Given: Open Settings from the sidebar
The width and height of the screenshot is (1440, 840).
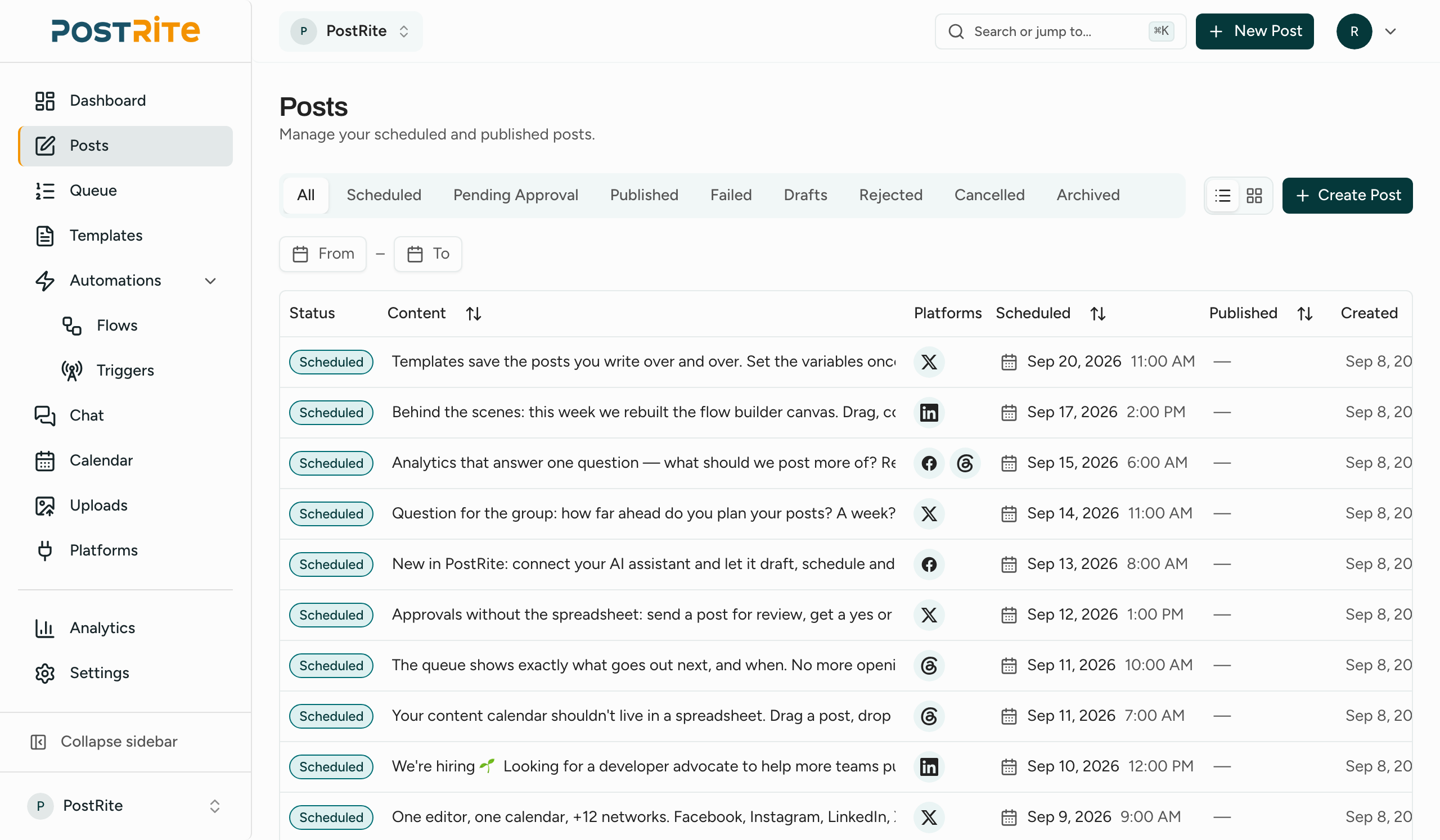Looking at the screenshot, I should pyautogui.click(x=125, y=673).
